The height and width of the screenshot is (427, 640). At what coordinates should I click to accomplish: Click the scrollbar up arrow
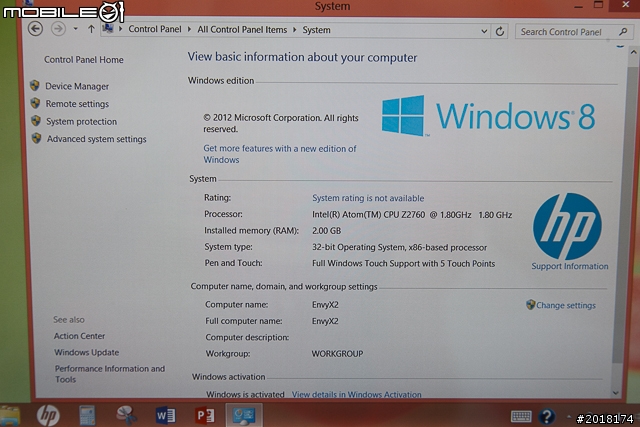point(633,52)
